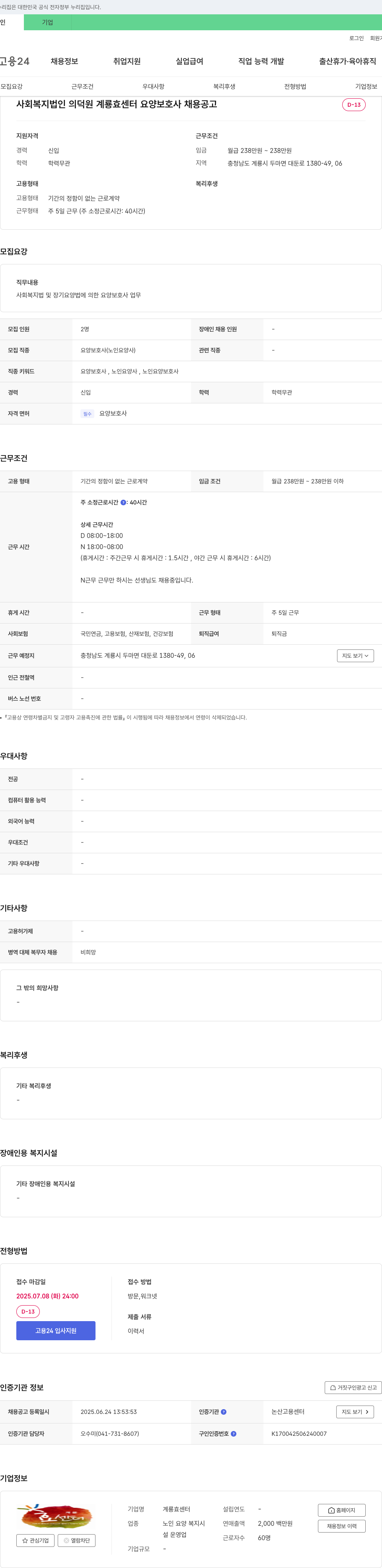
Task: Click the deadline 2025.07.08 (화) 24:00
Action: (x=47, y=1296)
